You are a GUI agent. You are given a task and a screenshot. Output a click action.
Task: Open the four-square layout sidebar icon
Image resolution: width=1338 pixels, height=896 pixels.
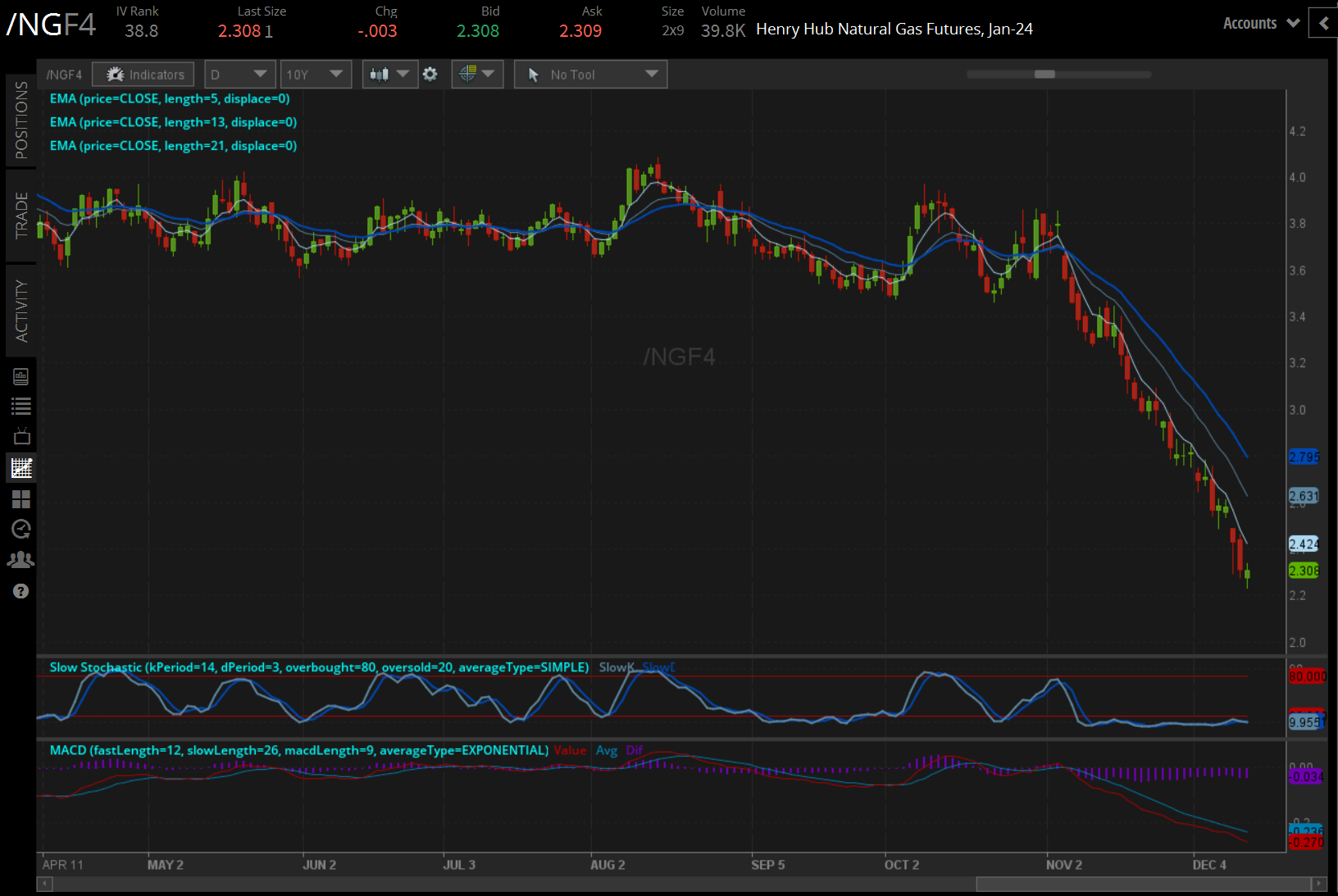pyautogui.click(x=21, y=499)
